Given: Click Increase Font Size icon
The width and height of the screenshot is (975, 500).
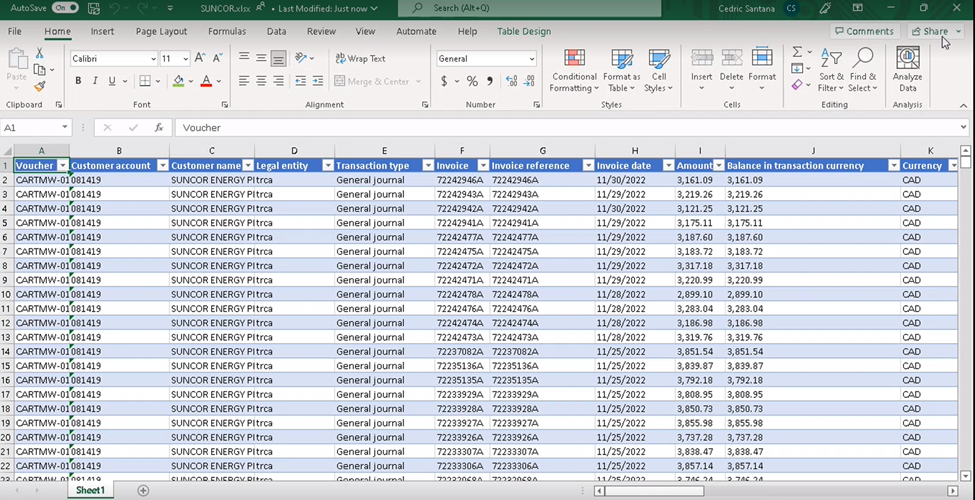Looking at the screenshot, I should (x=200, y=58).
